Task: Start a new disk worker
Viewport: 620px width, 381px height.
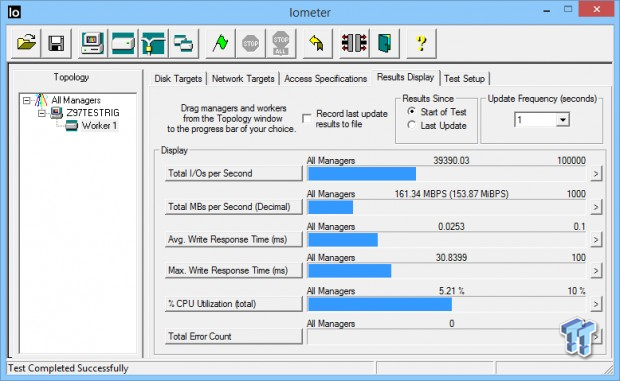Action: 123,43
